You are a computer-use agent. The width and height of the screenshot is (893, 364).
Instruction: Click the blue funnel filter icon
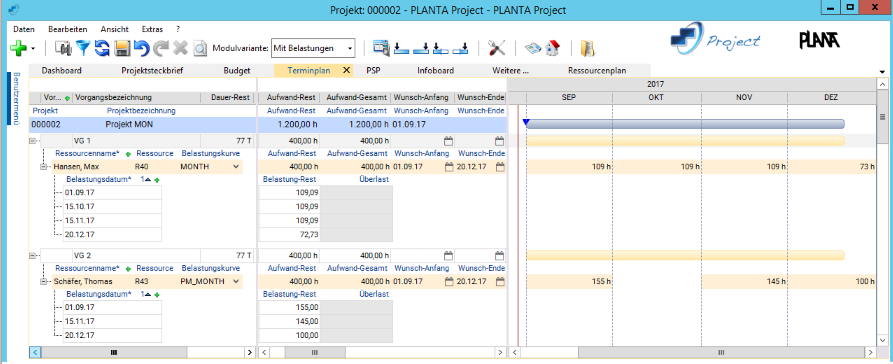(x=84, y=49)
